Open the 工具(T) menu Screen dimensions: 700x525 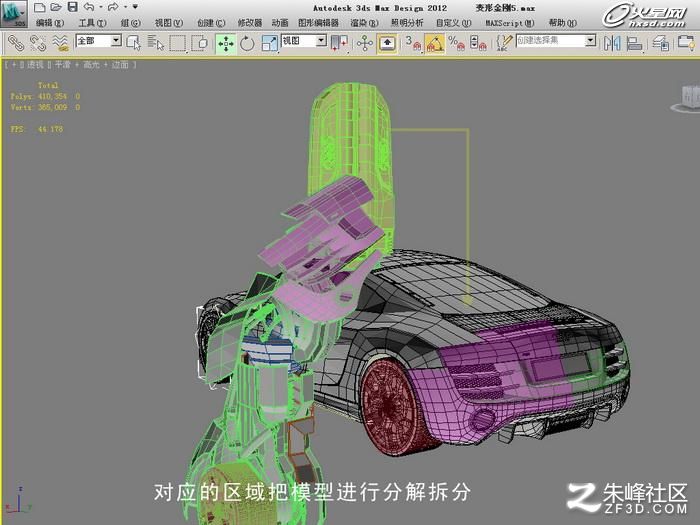click(92, 23)
